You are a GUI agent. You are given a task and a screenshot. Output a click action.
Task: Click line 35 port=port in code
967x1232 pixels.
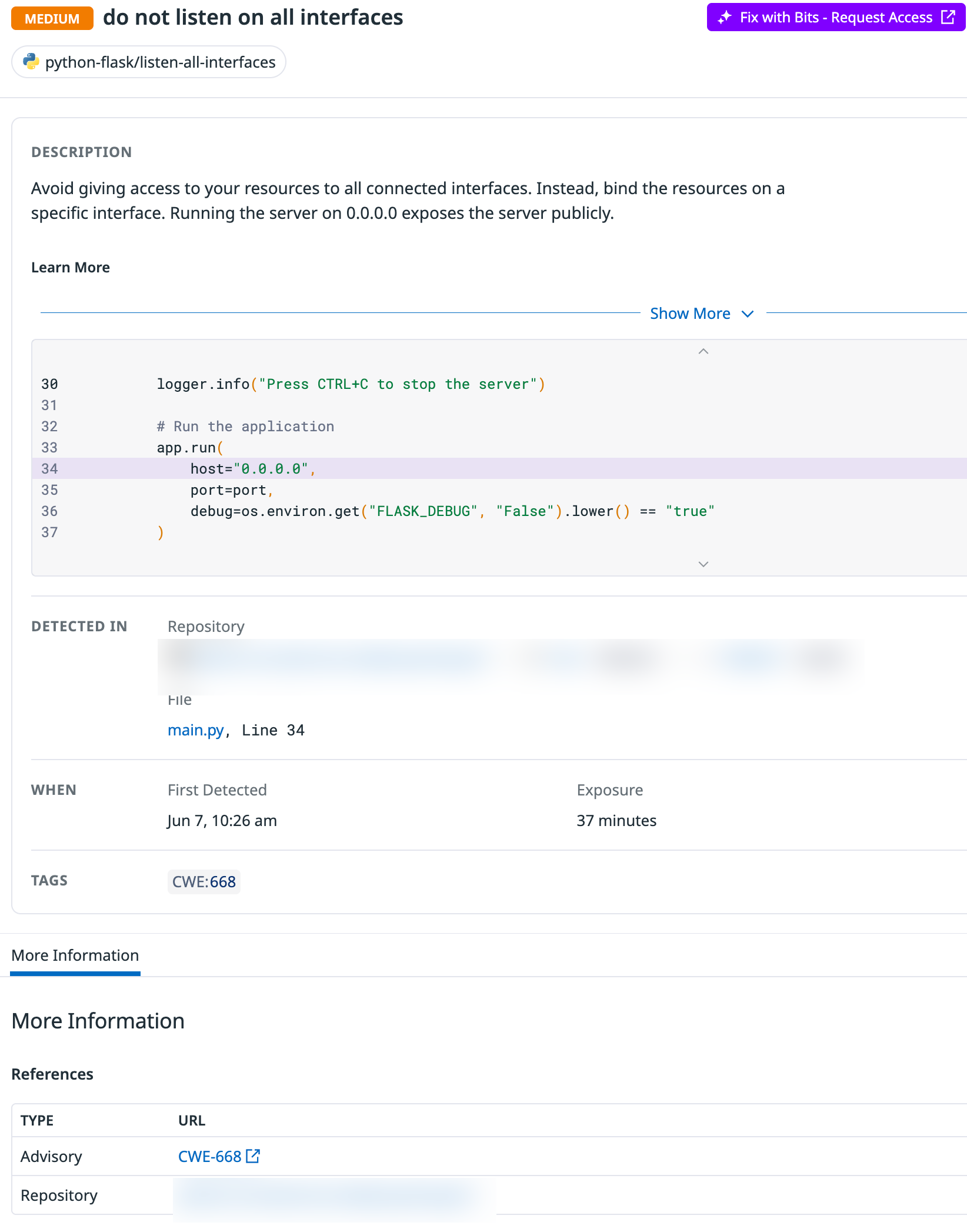coord(232,490)
